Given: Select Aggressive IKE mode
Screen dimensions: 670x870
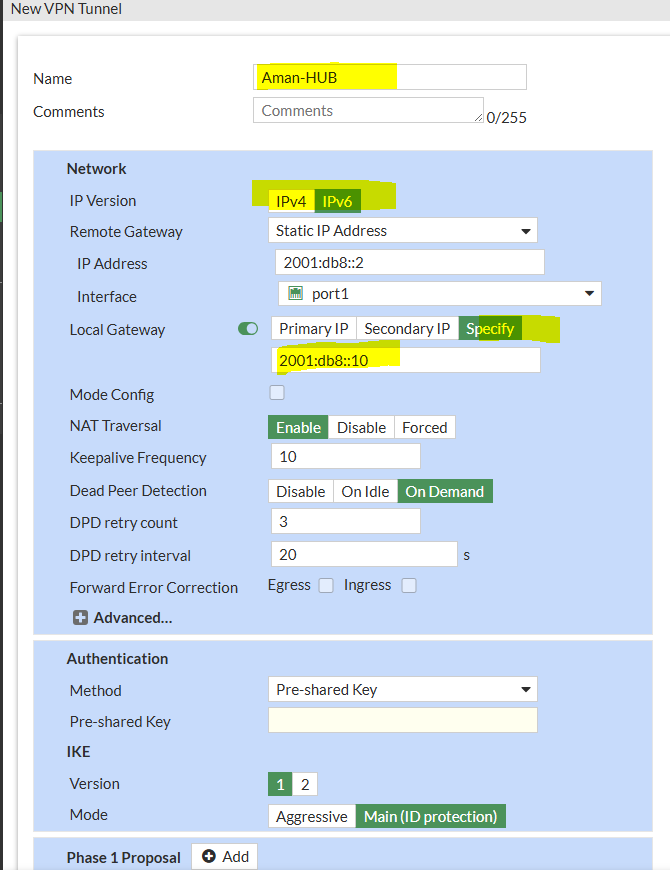Looking at the screenshot, I should coord(312,816).
